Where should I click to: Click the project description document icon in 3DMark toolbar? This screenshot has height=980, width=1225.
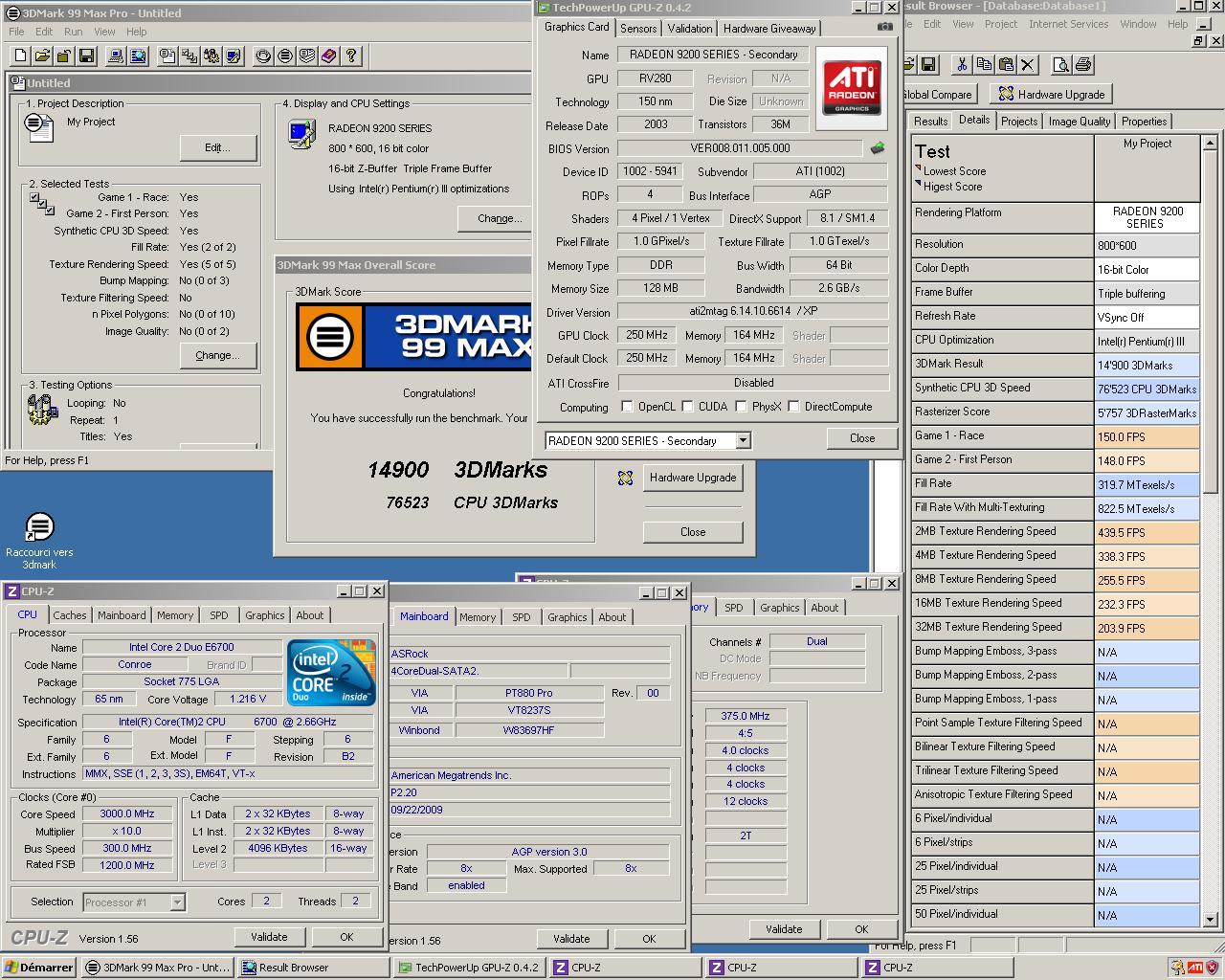[x=167, y=56]
